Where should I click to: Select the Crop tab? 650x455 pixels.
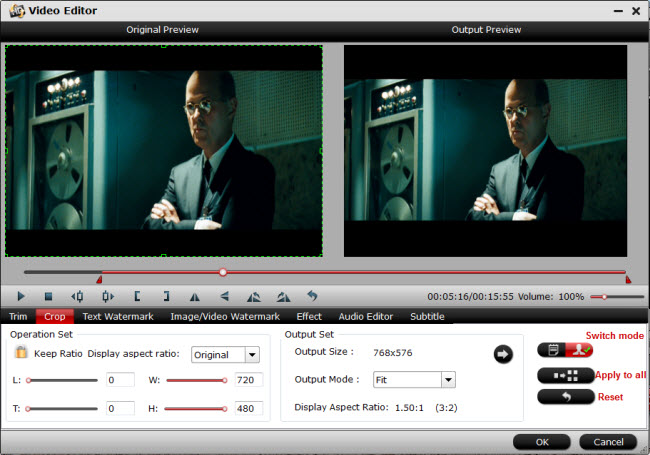[55, 317]
